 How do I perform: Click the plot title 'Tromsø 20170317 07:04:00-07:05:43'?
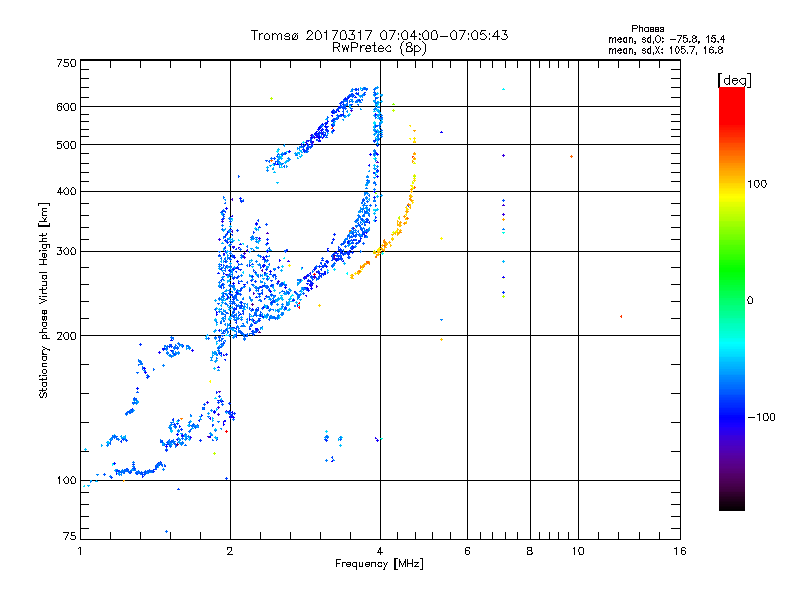pyautogui.click(x=379, y=35)
